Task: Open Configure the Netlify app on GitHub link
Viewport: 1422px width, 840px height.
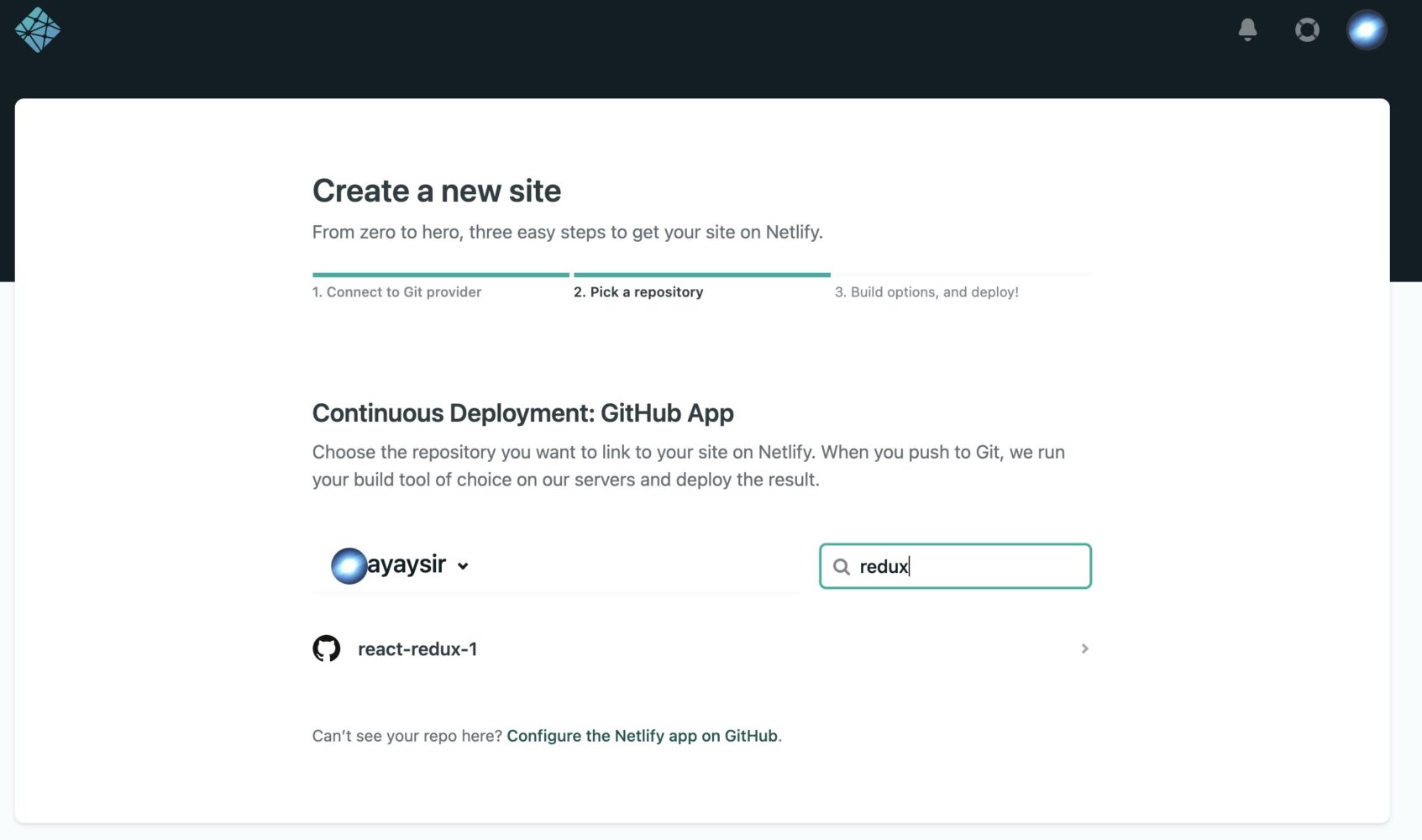Action: 643,736
